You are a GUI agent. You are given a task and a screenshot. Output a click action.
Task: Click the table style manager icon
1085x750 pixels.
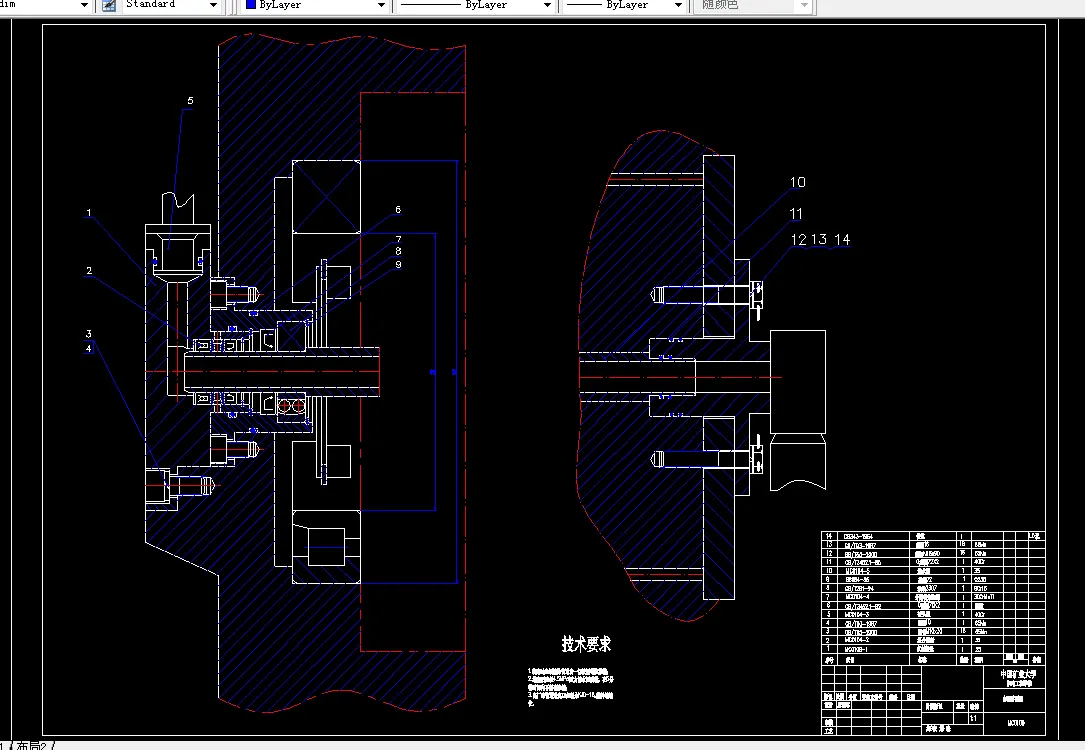(109, 5)
